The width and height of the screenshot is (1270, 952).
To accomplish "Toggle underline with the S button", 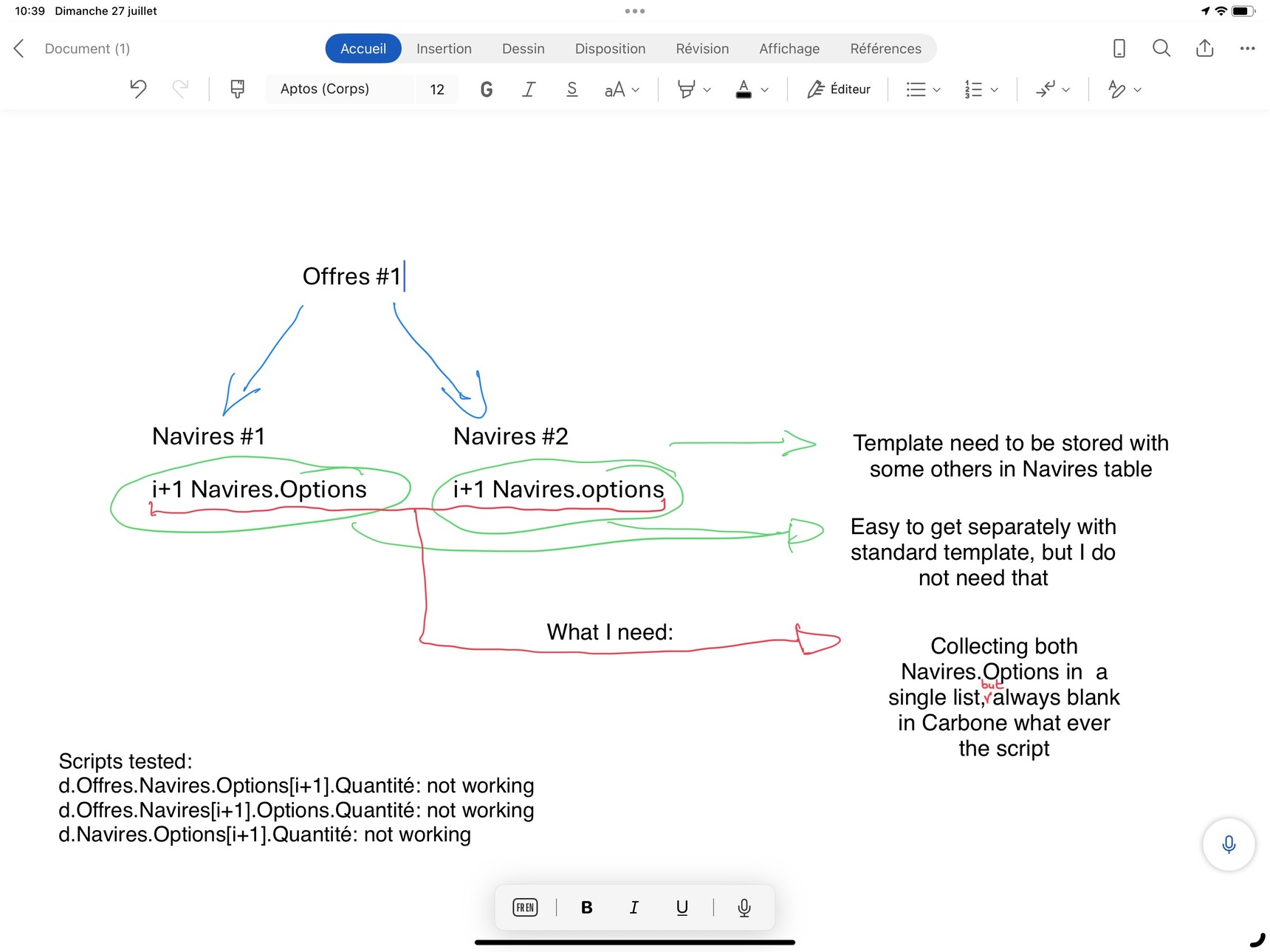I will [571, 89].
